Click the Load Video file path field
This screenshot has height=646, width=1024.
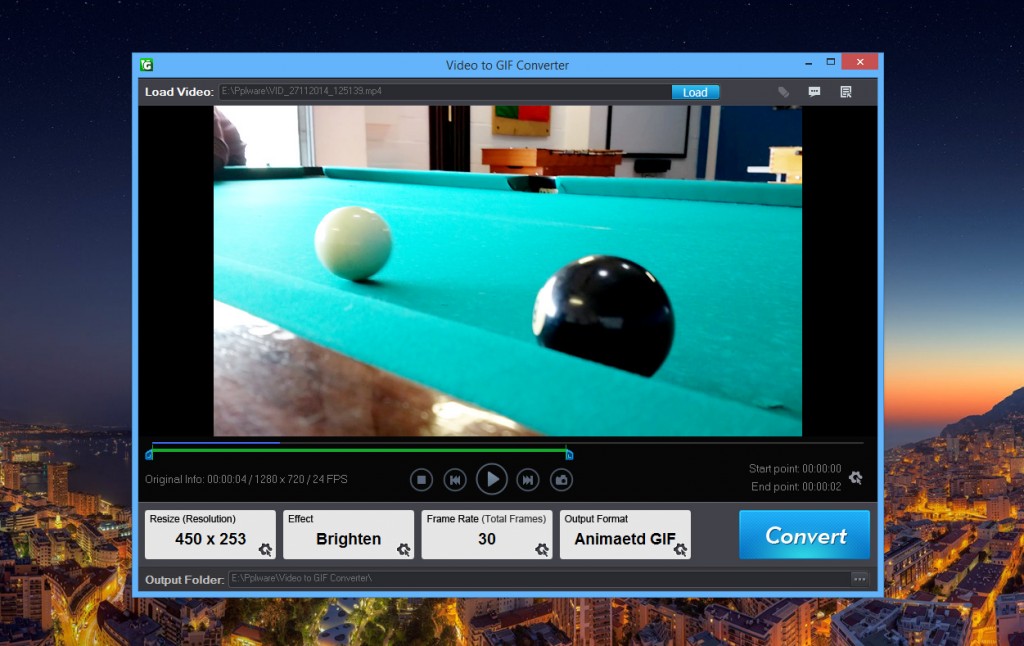[x=445, y=91]
